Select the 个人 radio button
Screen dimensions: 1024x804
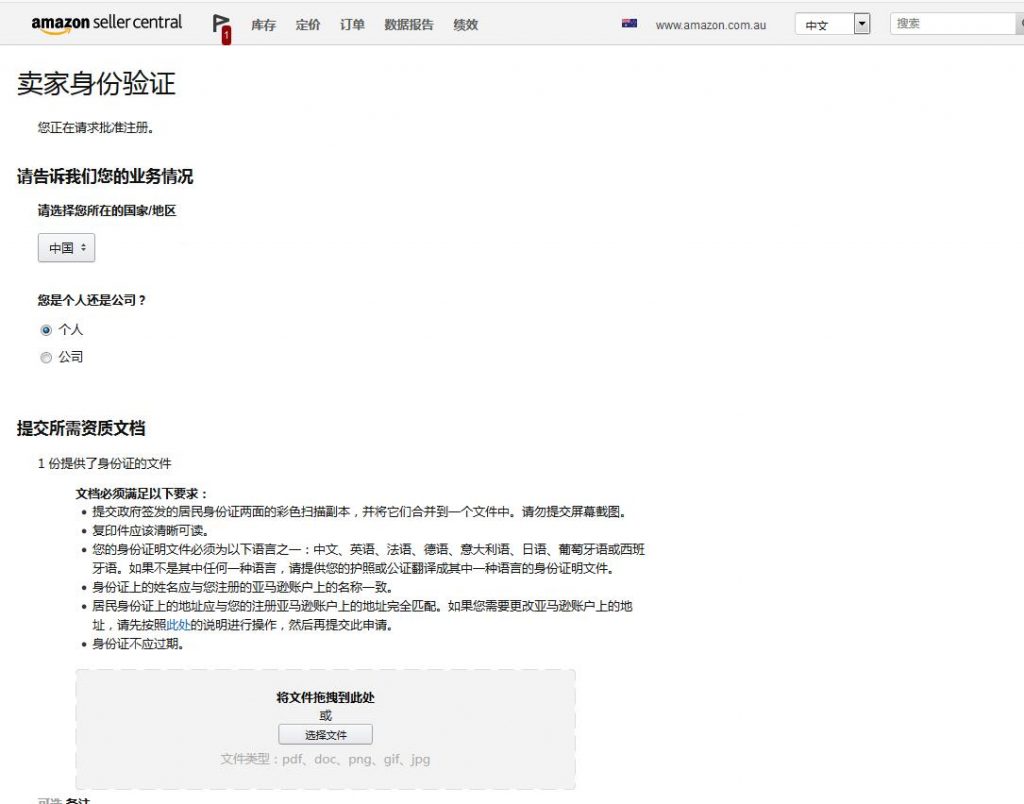pos(46,330)
